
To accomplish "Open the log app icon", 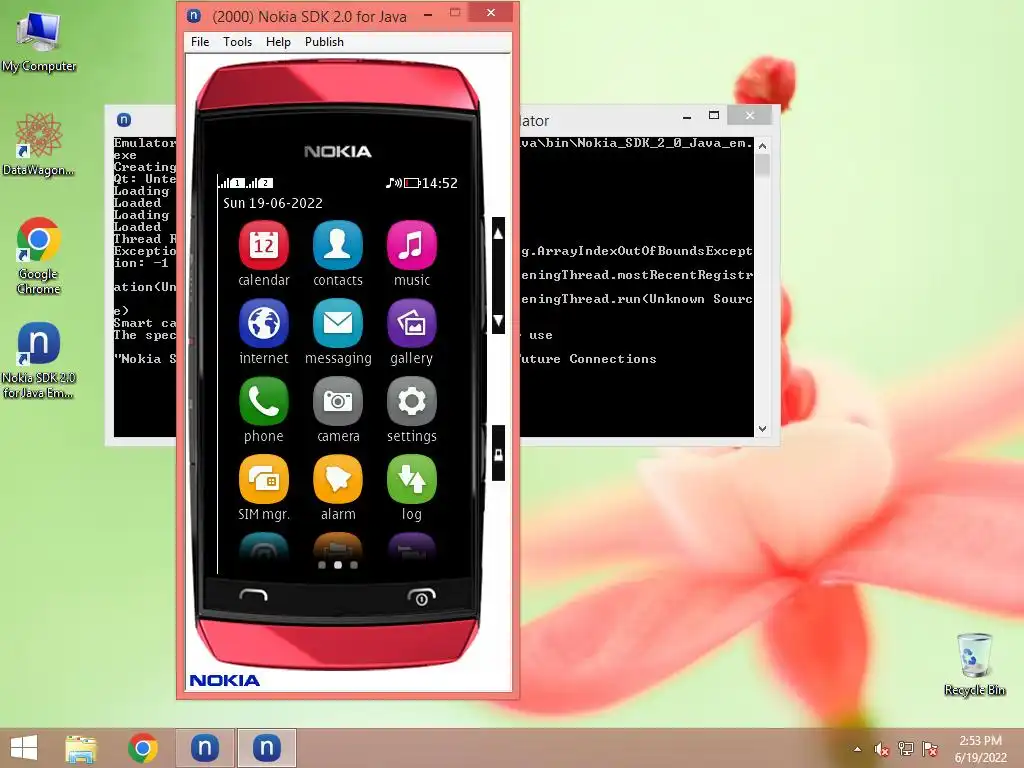I will 411,479.
